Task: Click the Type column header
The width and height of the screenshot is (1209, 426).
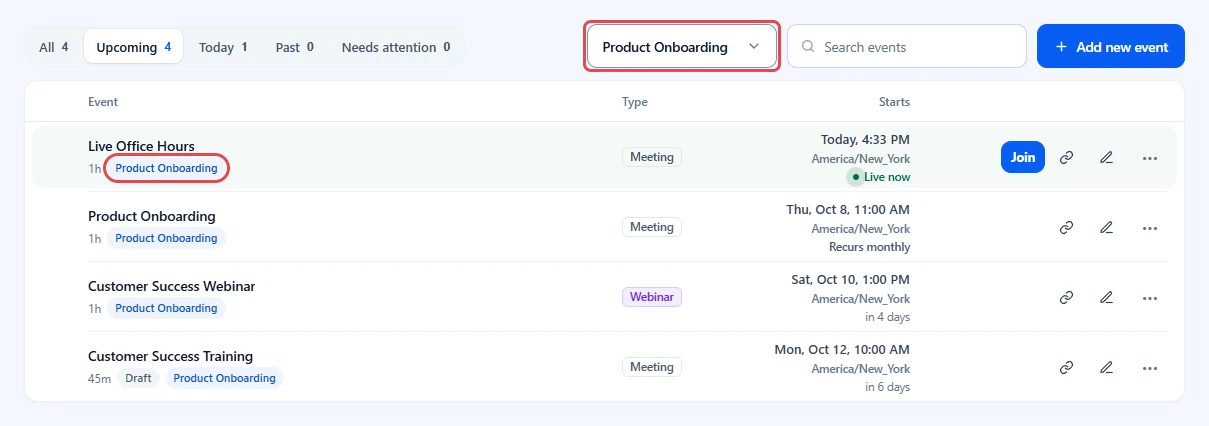Action: click(x=635, y=102)
